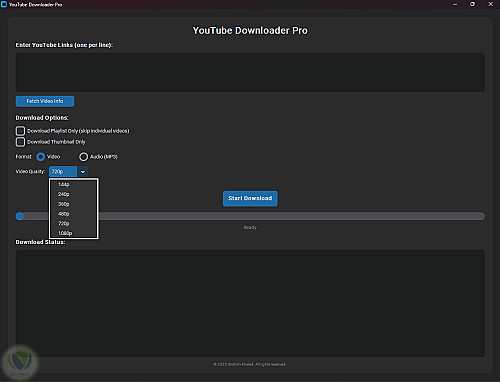The image size is (500, 382).
Task: Click the copyright footer text
Action: coord(249,364)
